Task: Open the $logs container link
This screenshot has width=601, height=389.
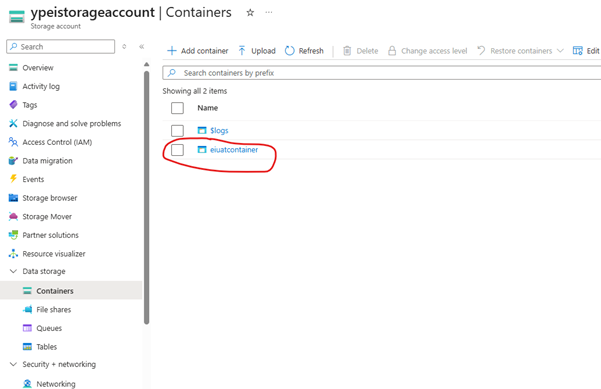Action: tap(219, 130)
